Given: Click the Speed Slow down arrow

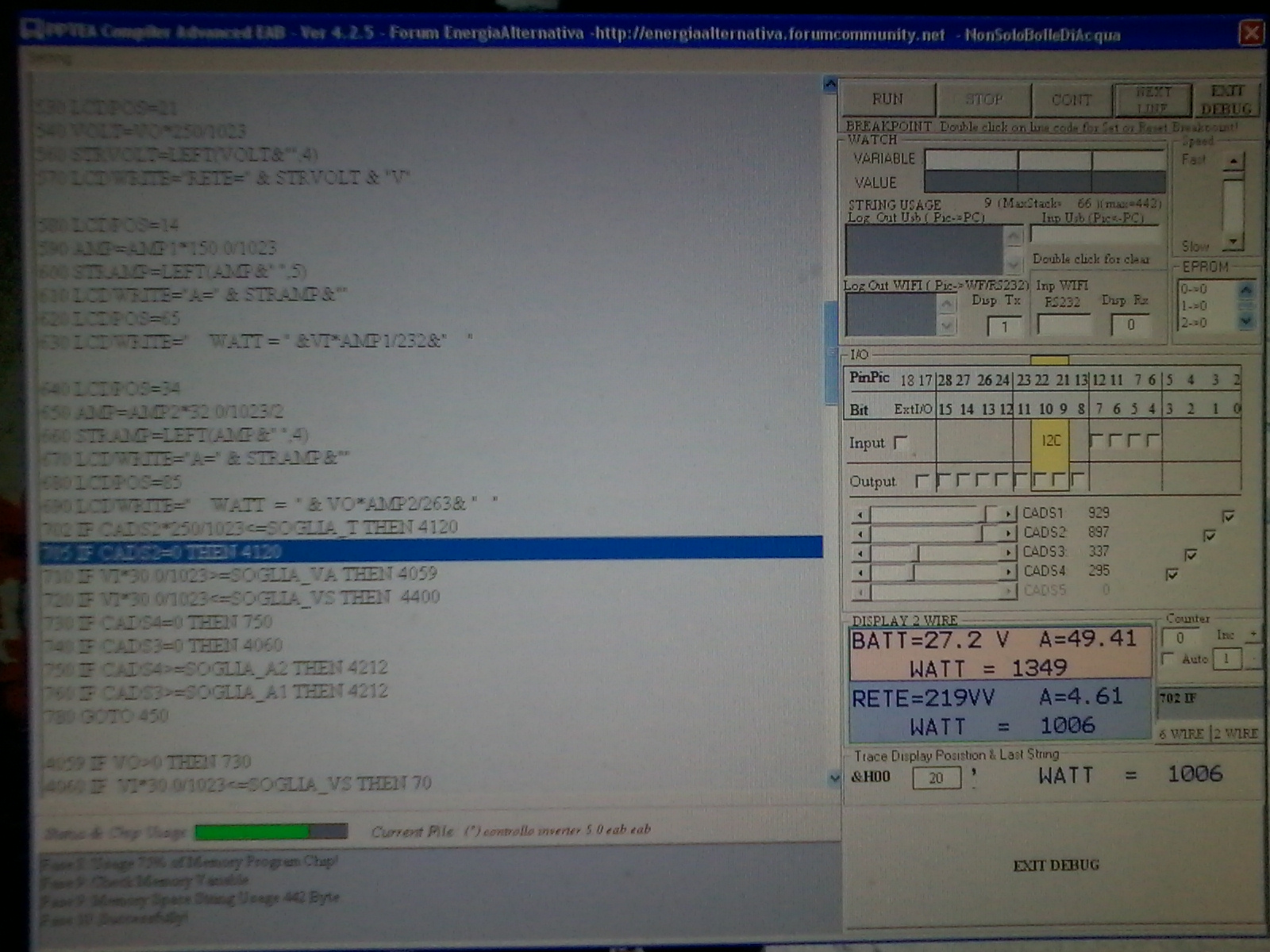Looking at the screenshot, I should point(1233,241).
